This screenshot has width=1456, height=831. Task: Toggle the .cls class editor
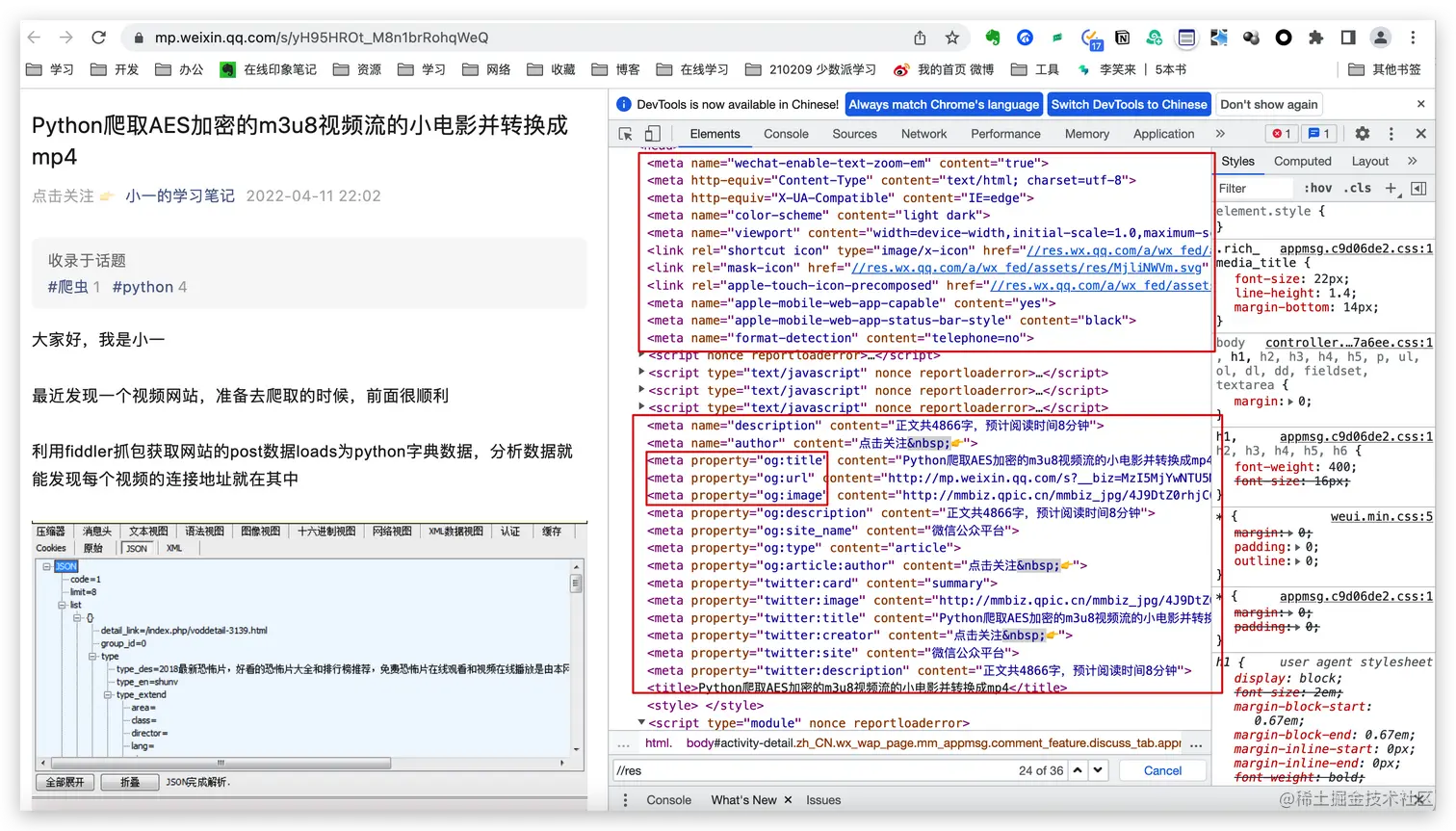[x=1359, y=189]
